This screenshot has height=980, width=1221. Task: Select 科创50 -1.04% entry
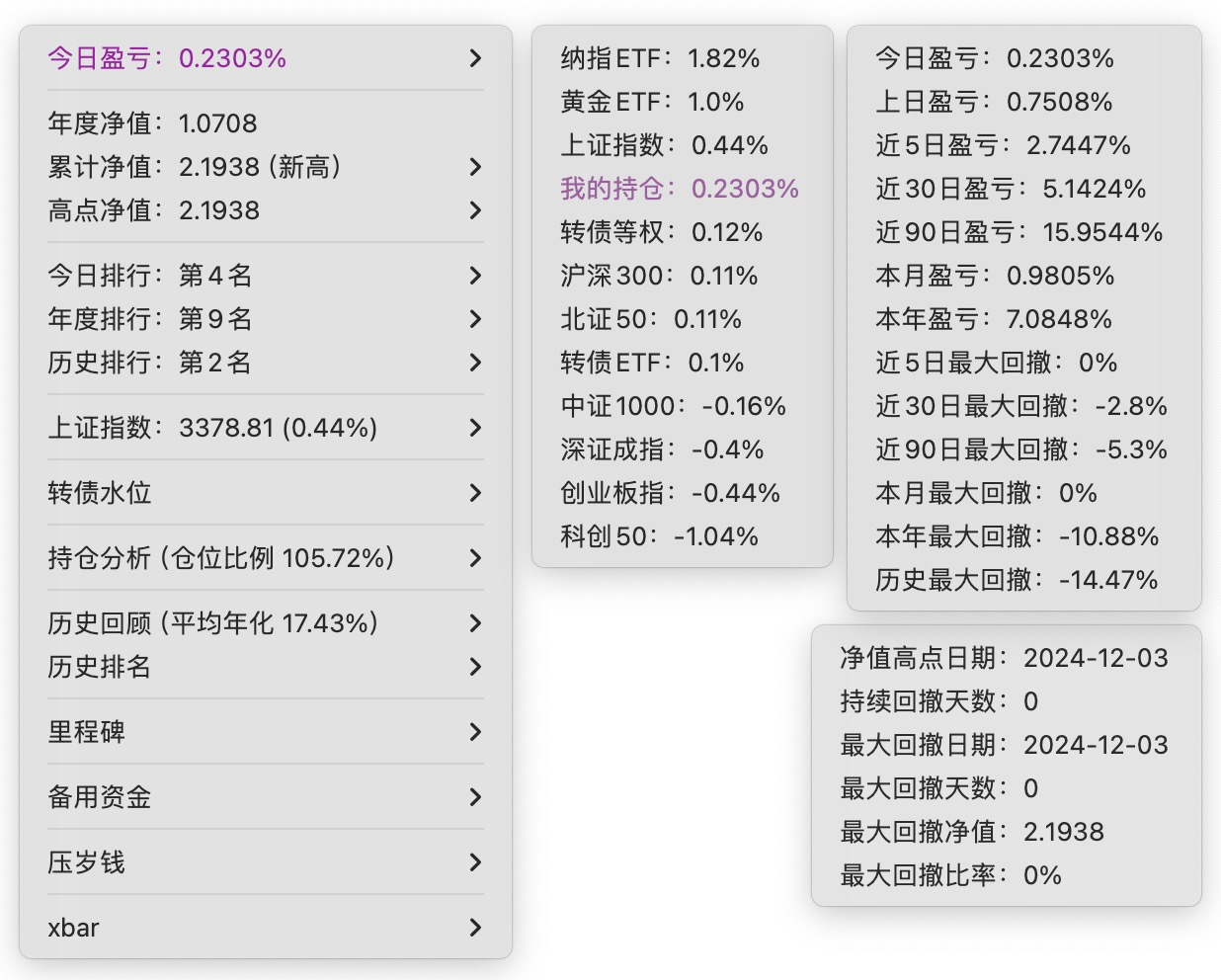pos(659,536)
